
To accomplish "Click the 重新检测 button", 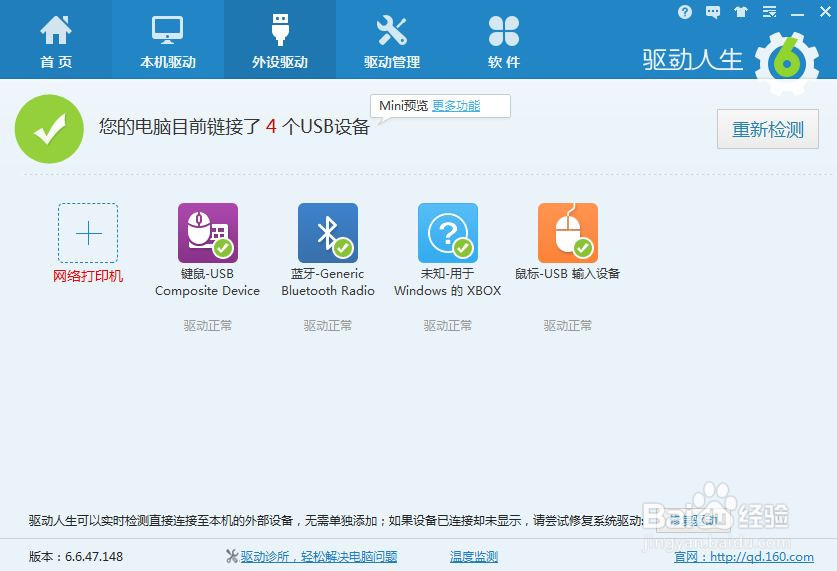I will click(x=768, y=129).
